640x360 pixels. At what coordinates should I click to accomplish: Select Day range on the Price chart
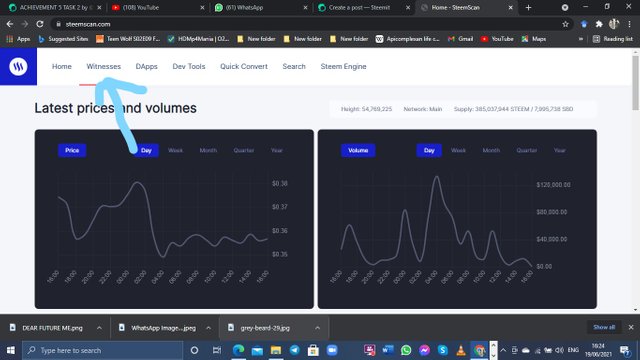(146, 150)
